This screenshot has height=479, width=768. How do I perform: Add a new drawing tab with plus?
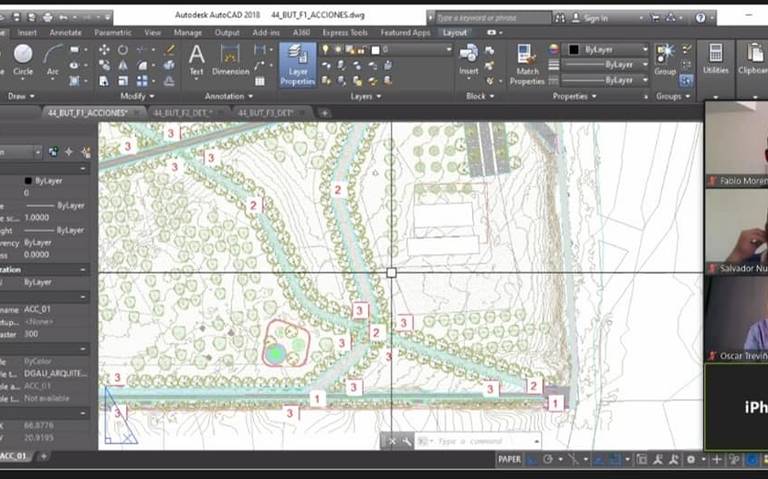324,113
